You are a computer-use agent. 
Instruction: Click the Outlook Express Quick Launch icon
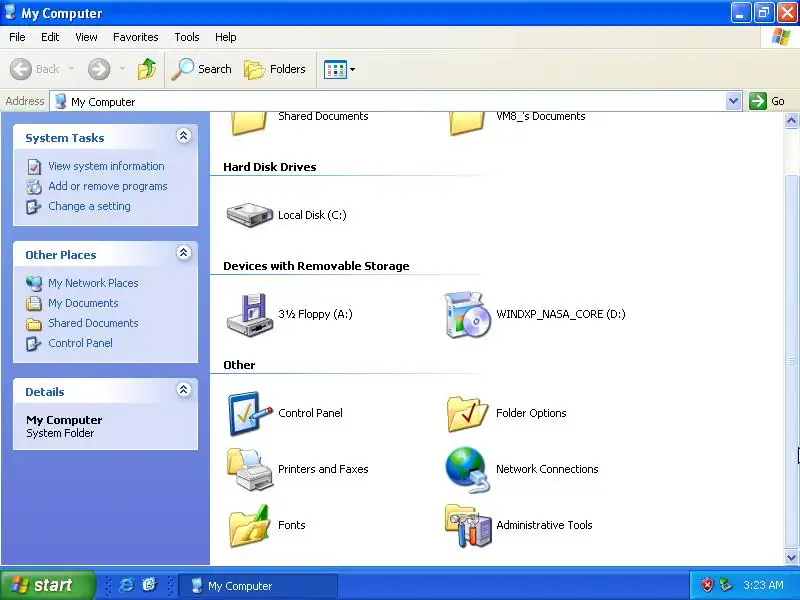click(x=149, y=585)
